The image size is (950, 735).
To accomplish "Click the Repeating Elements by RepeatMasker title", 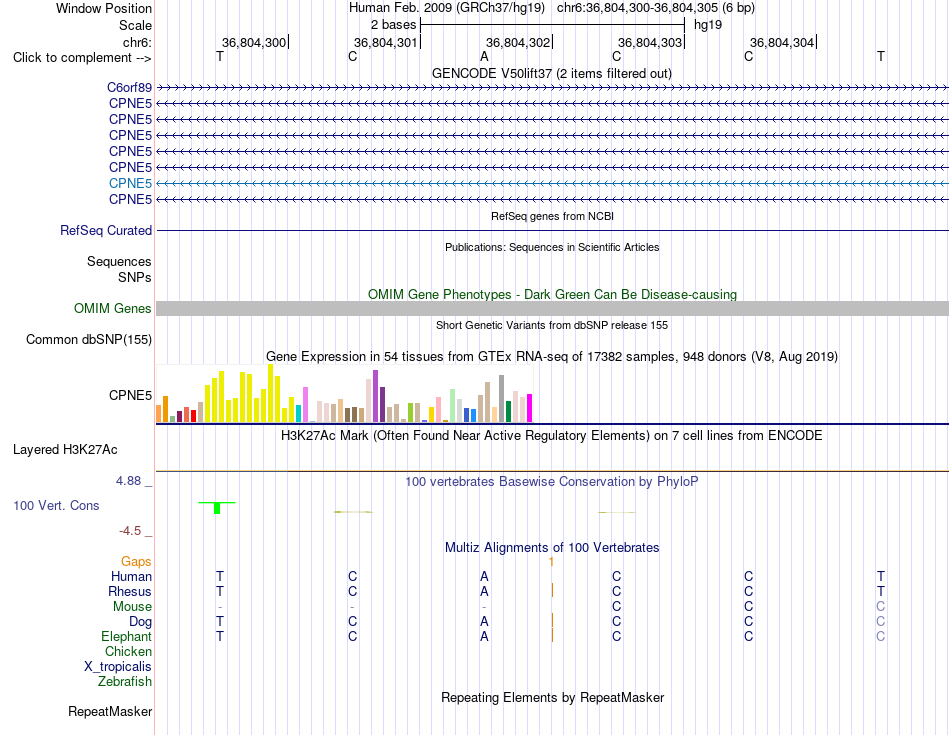I will (x=553, y=698).
